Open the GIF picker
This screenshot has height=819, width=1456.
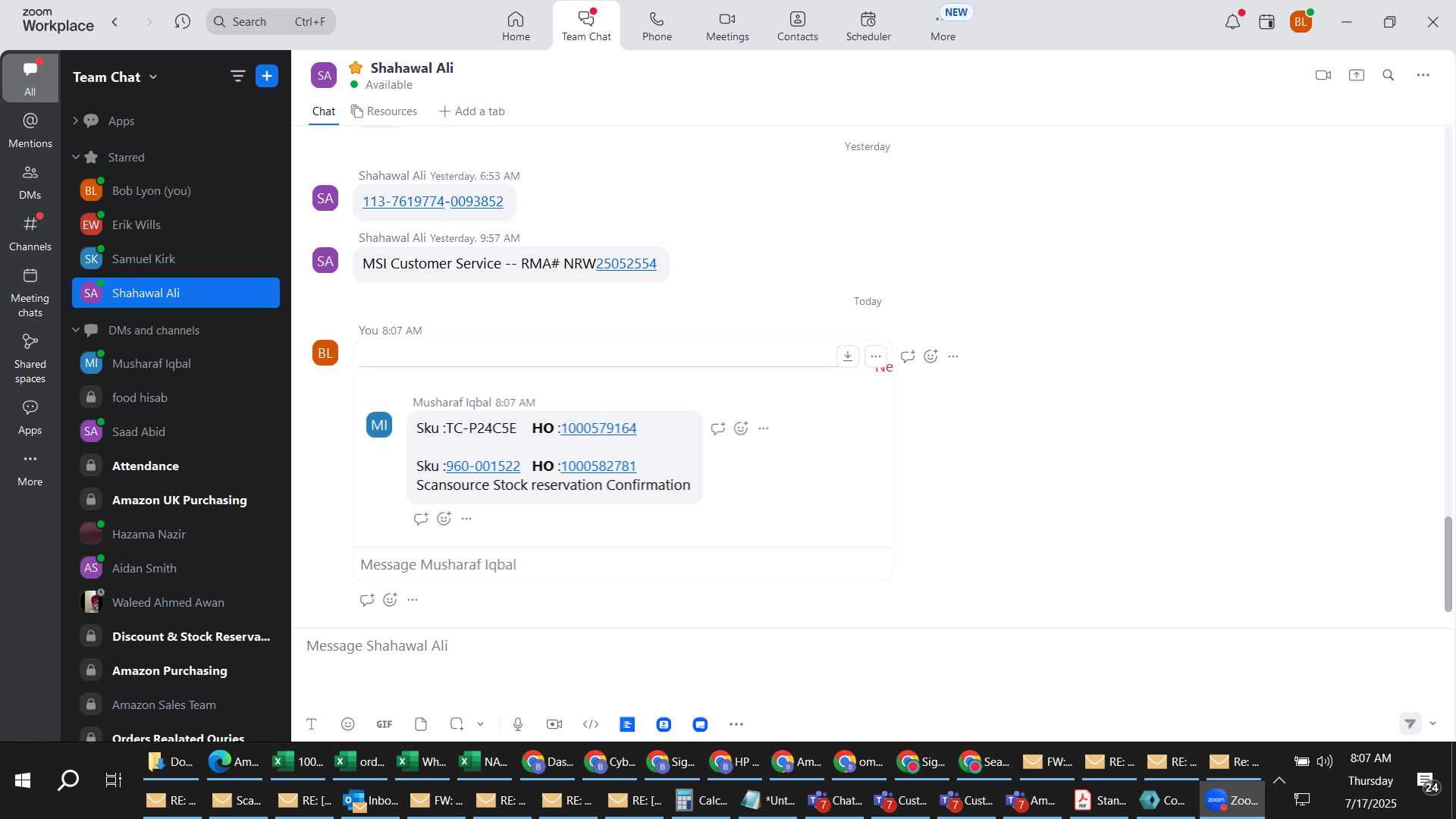click(384, 724)
